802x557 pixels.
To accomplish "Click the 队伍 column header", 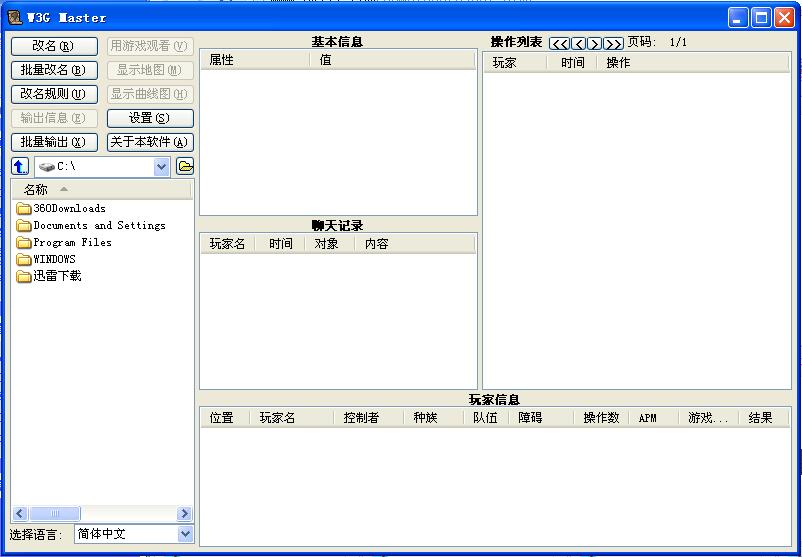I will coord(486,418).
